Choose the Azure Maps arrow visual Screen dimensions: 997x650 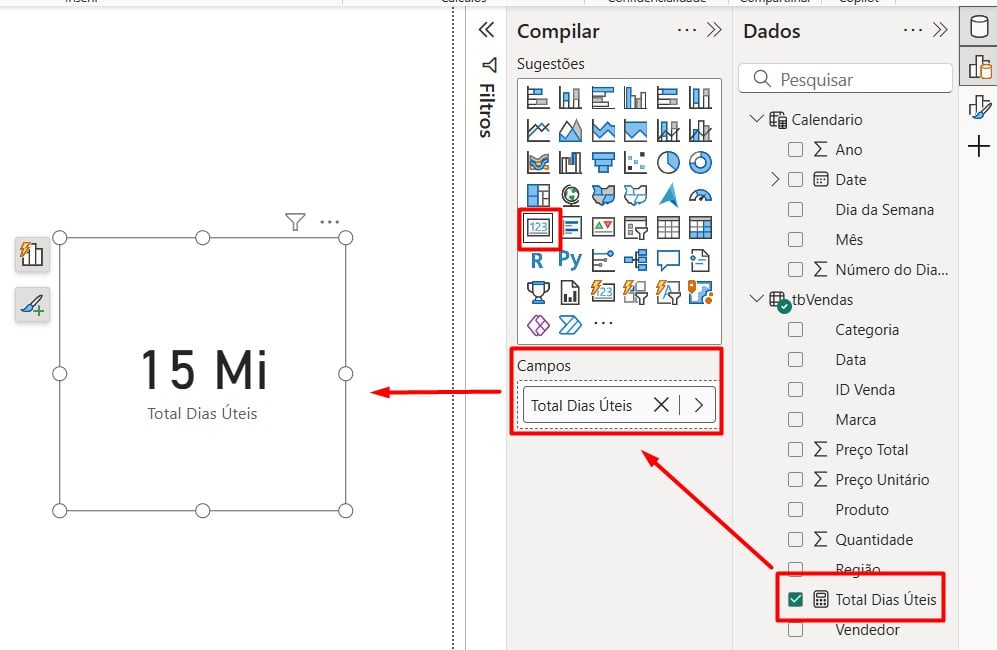pos(668,195)
